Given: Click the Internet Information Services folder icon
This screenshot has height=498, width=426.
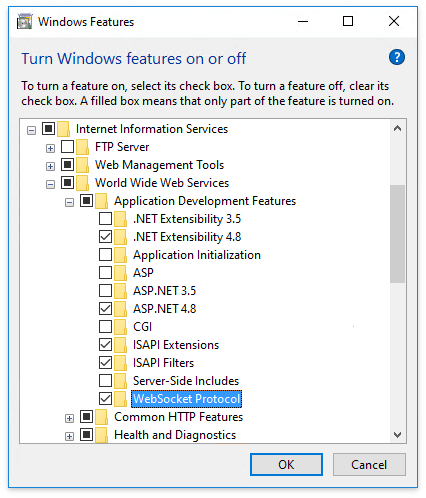Looking at the screenshot, I should (63, 129).
